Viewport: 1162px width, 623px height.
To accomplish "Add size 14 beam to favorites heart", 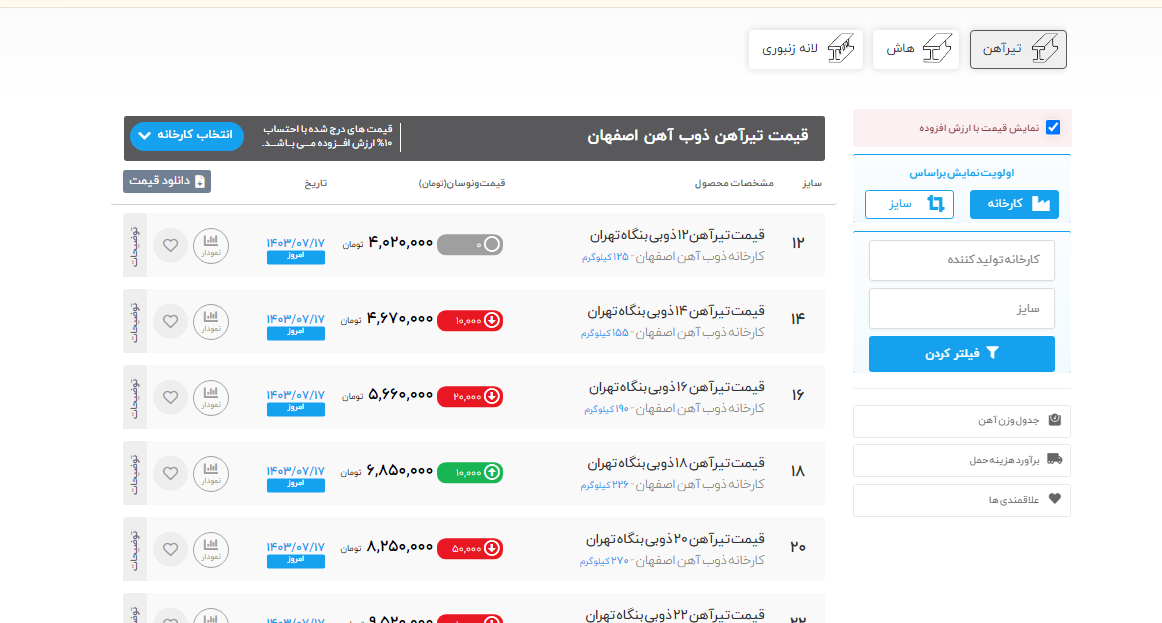I will coord(170,321).
